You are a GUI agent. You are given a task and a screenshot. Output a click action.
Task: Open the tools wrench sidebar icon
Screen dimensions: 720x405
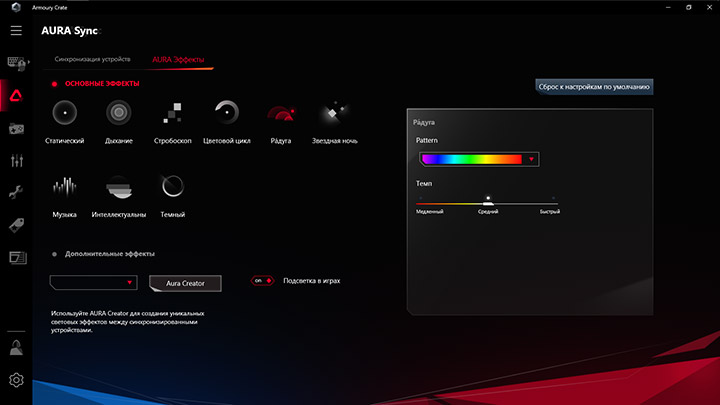point(16,192)
